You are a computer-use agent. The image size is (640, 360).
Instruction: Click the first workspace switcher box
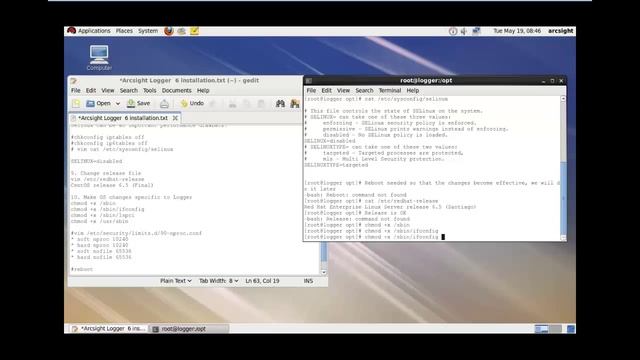point(542,329)
